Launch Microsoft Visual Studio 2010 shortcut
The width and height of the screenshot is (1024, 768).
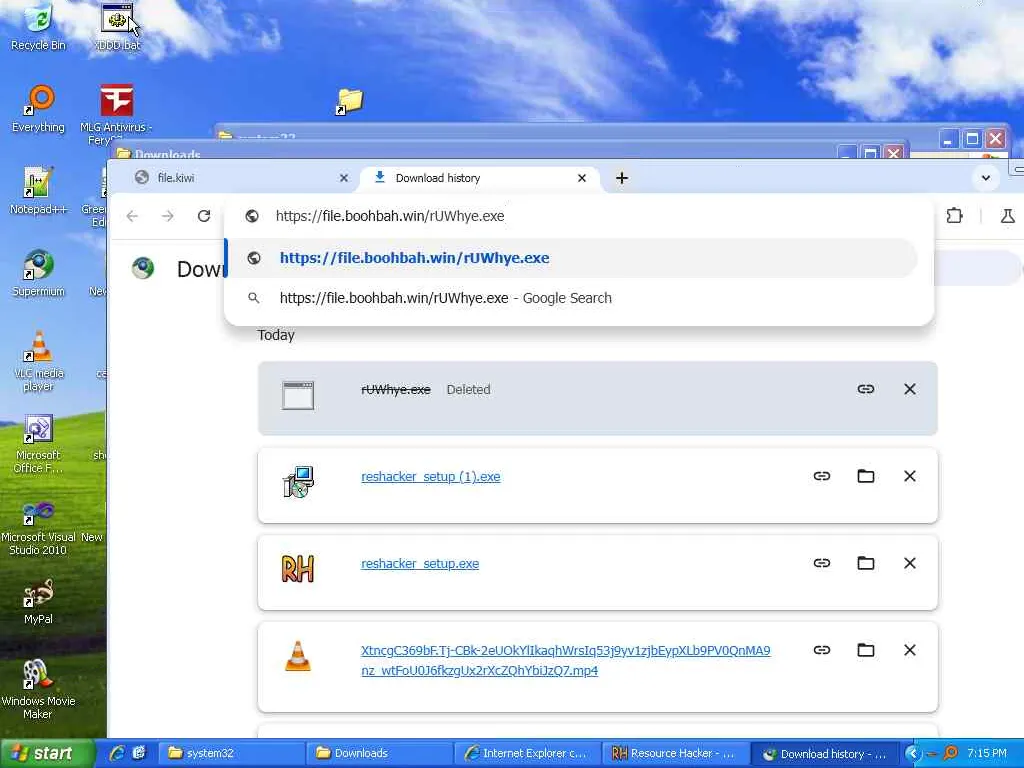(39, 526)
